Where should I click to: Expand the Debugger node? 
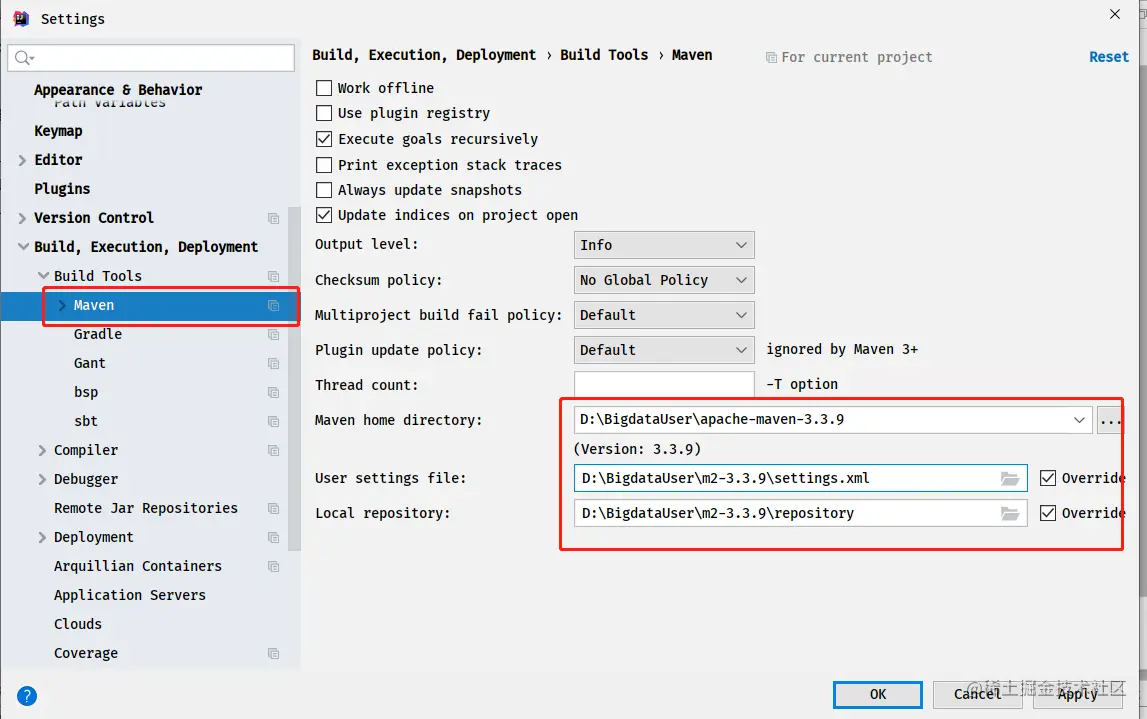pyautogui.click(x=42, y=479)
